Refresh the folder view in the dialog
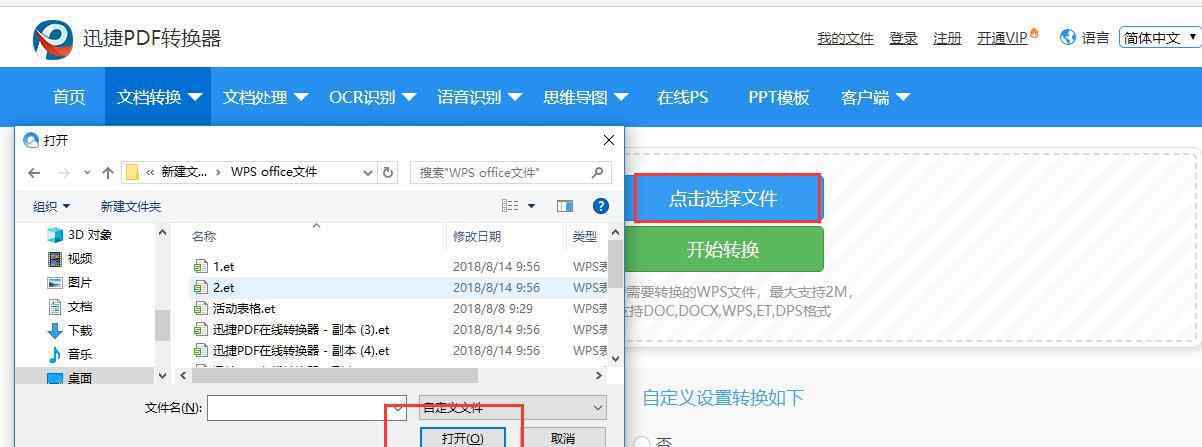This screenshot has height=447, width=1202. click(389, 172)
